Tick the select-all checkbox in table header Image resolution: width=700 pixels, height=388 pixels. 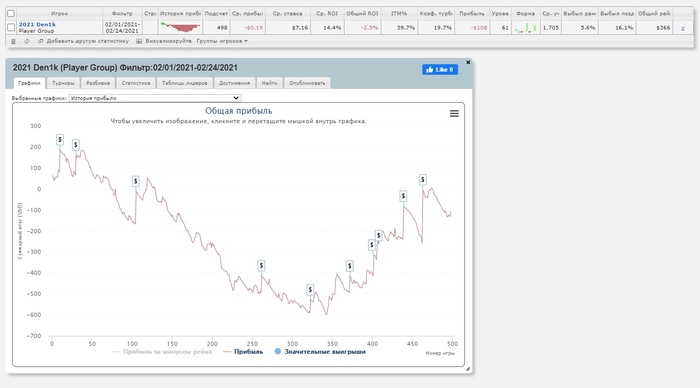(x=11, y=13)
